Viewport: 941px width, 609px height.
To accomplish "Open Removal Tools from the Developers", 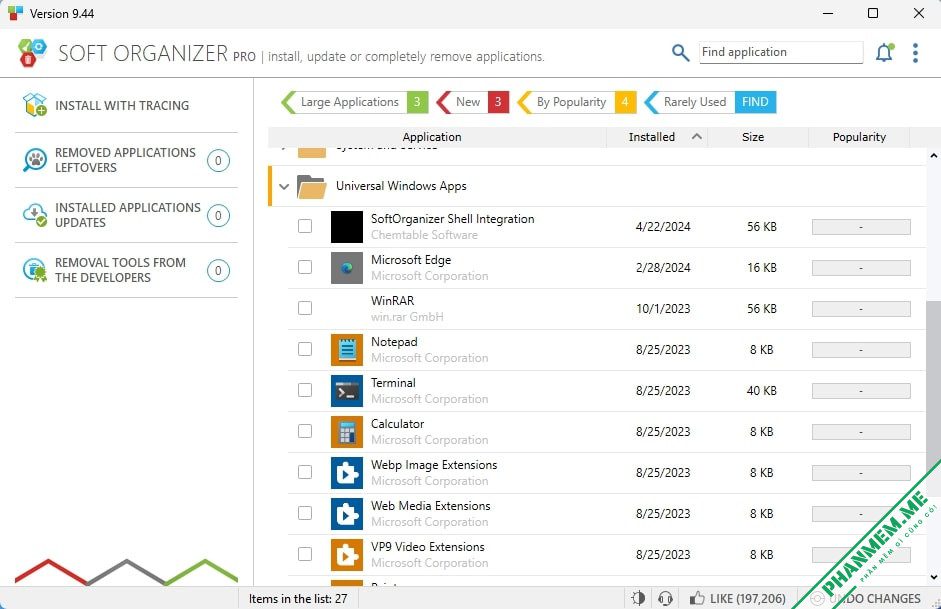I will click(x=126, y=270).
